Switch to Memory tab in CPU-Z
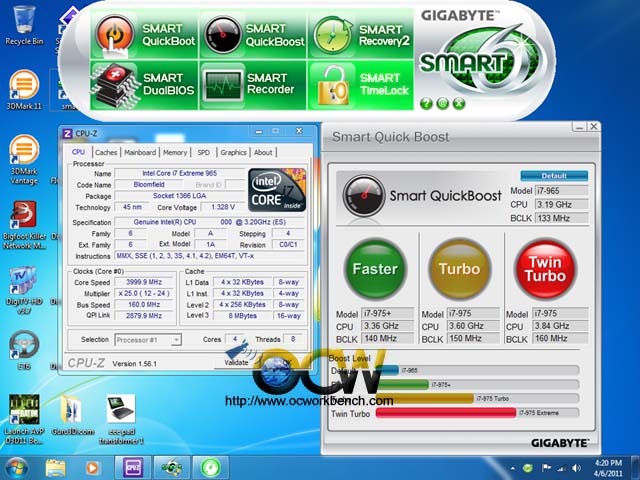Viewport: 640px width, 480px height. [175, 153]
